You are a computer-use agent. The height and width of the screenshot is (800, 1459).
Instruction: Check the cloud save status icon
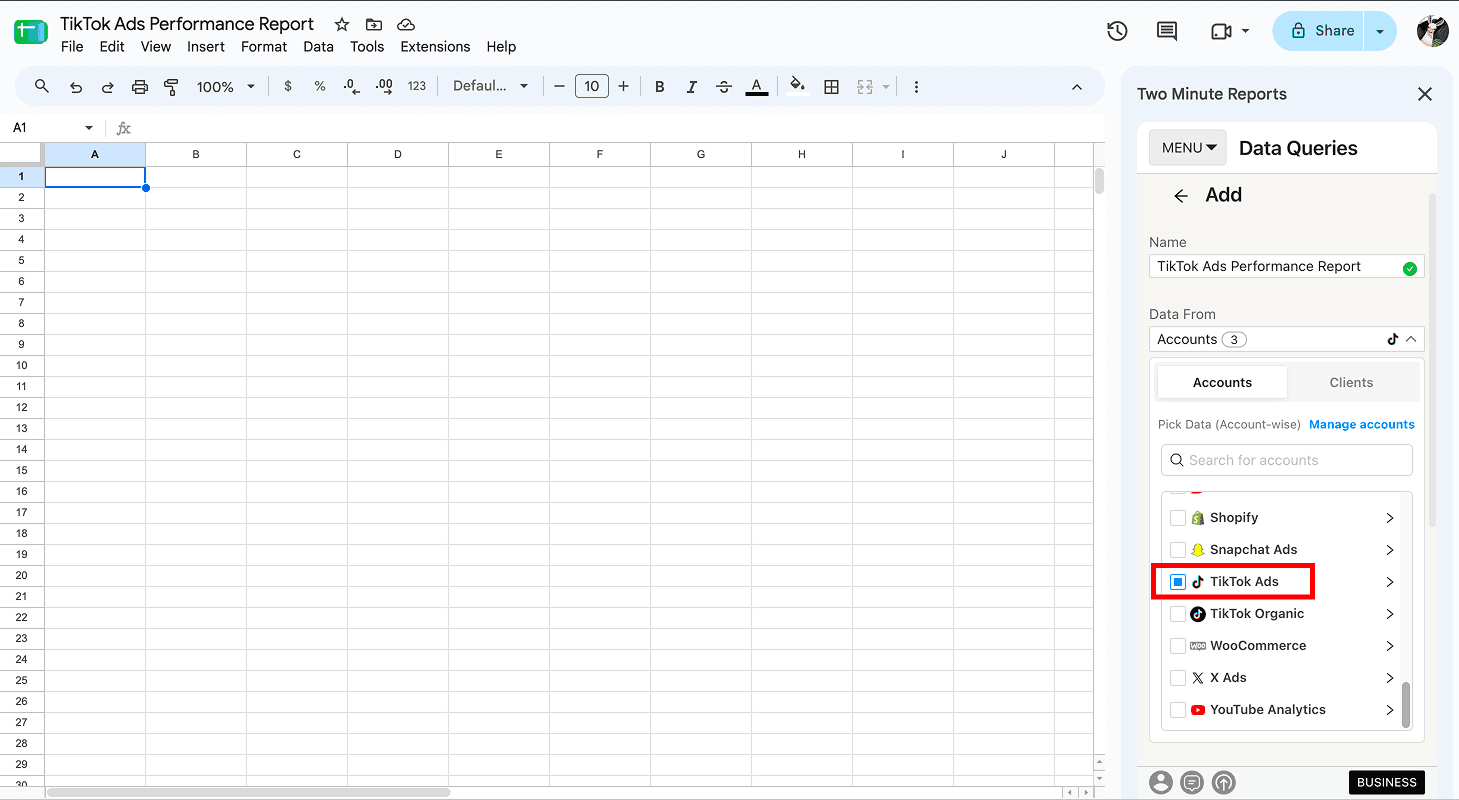point(405,24)
